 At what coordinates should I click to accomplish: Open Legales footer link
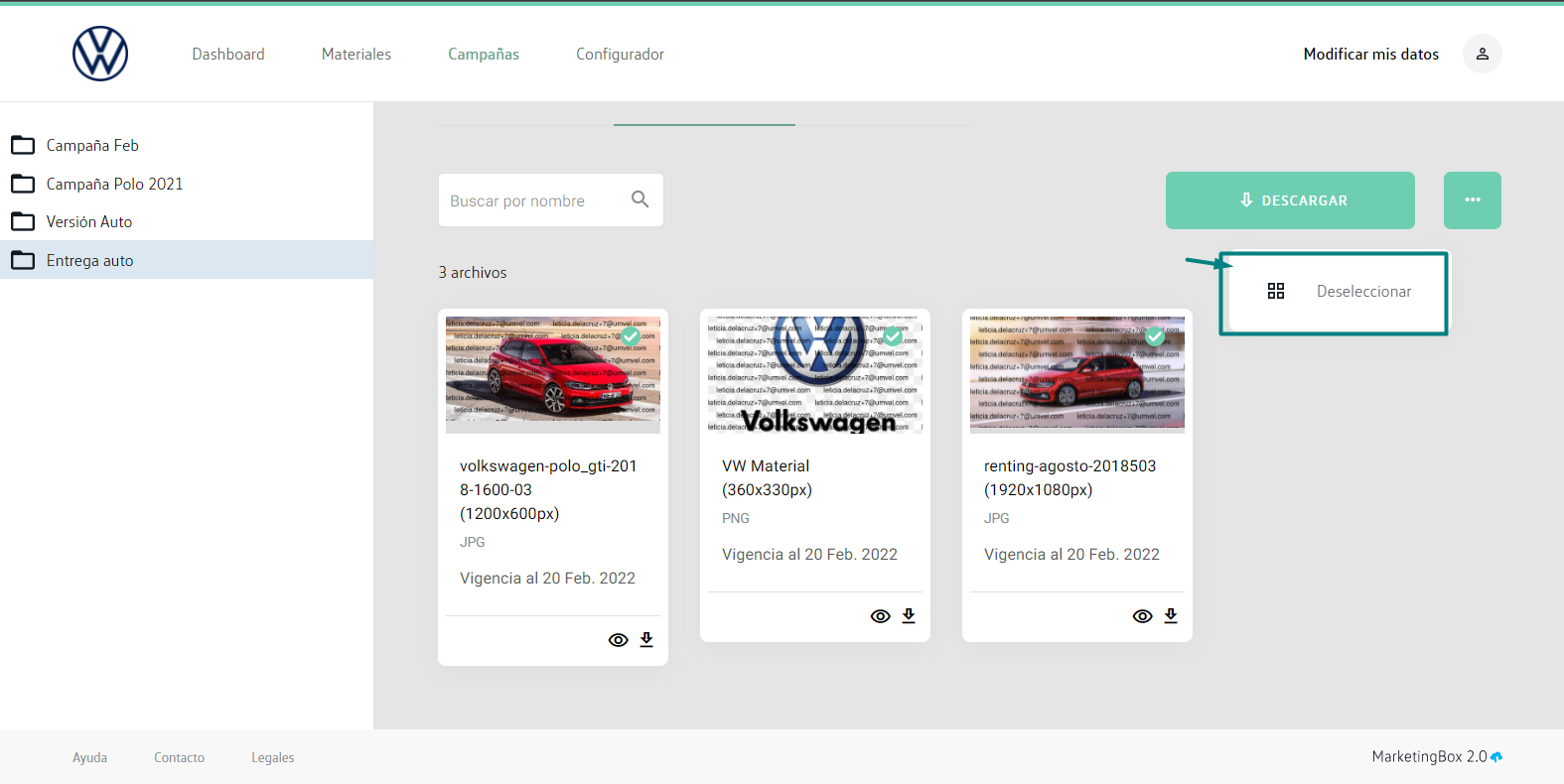pos(273,757)
